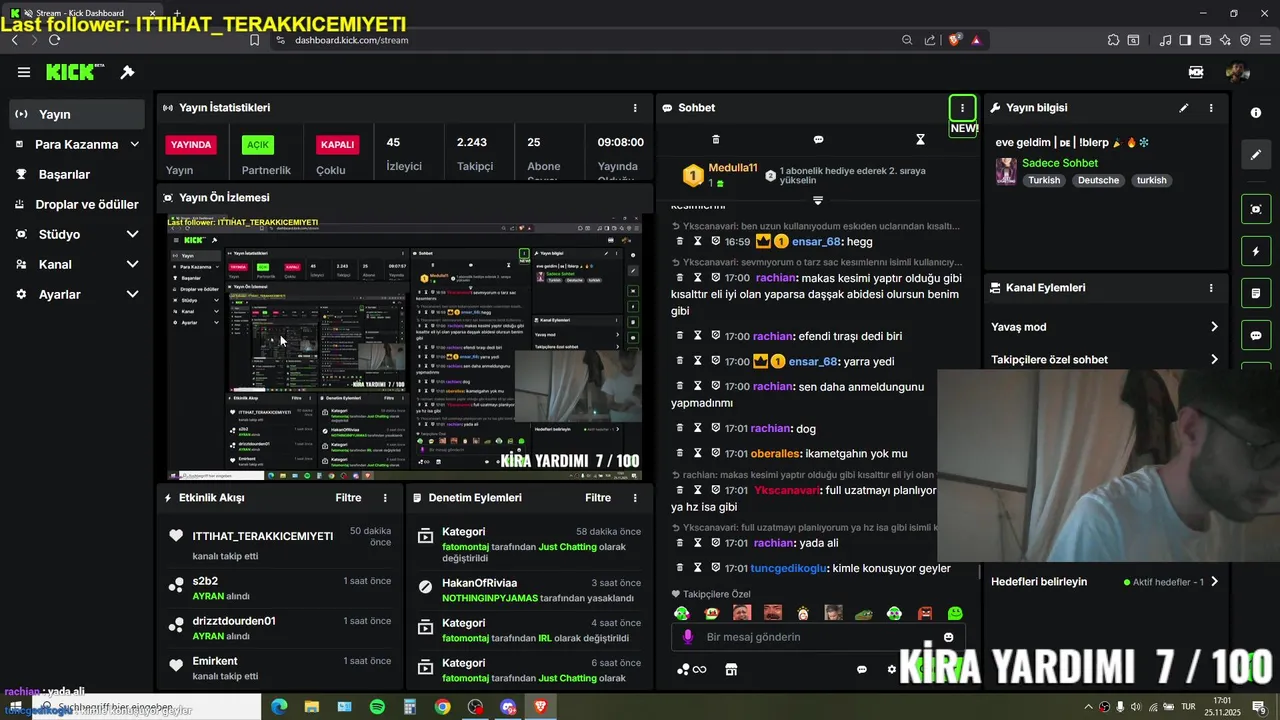Open Sohbet panel three-dot menu
Viewport: 1280px width, 720px height.
962,107
